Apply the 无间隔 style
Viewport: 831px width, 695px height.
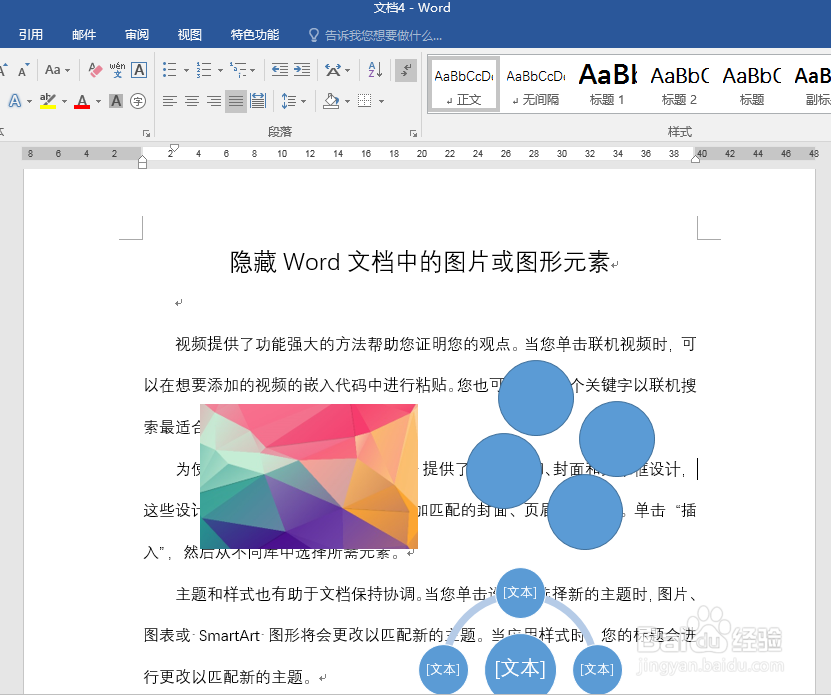(x=536, y=85)
